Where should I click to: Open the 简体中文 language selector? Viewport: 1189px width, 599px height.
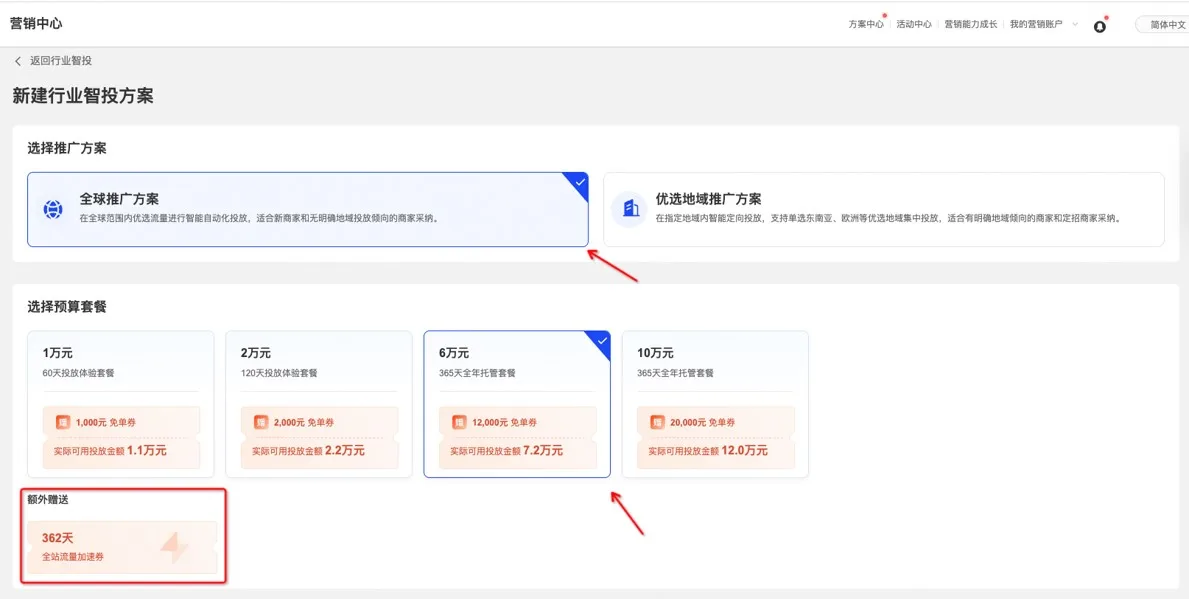tap(1164, 25)
